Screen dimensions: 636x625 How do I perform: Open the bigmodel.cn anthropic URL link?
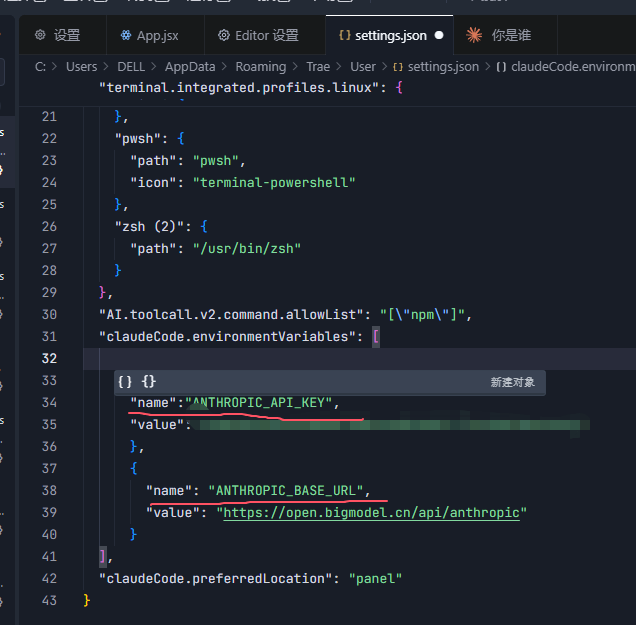pos(371,512)
